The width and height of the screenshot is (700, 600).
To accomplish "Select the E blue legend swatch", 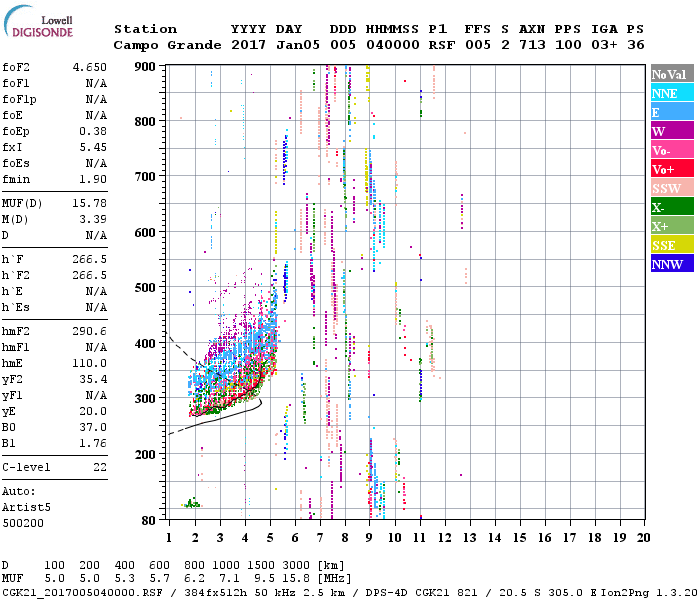I will click(672, 112).
